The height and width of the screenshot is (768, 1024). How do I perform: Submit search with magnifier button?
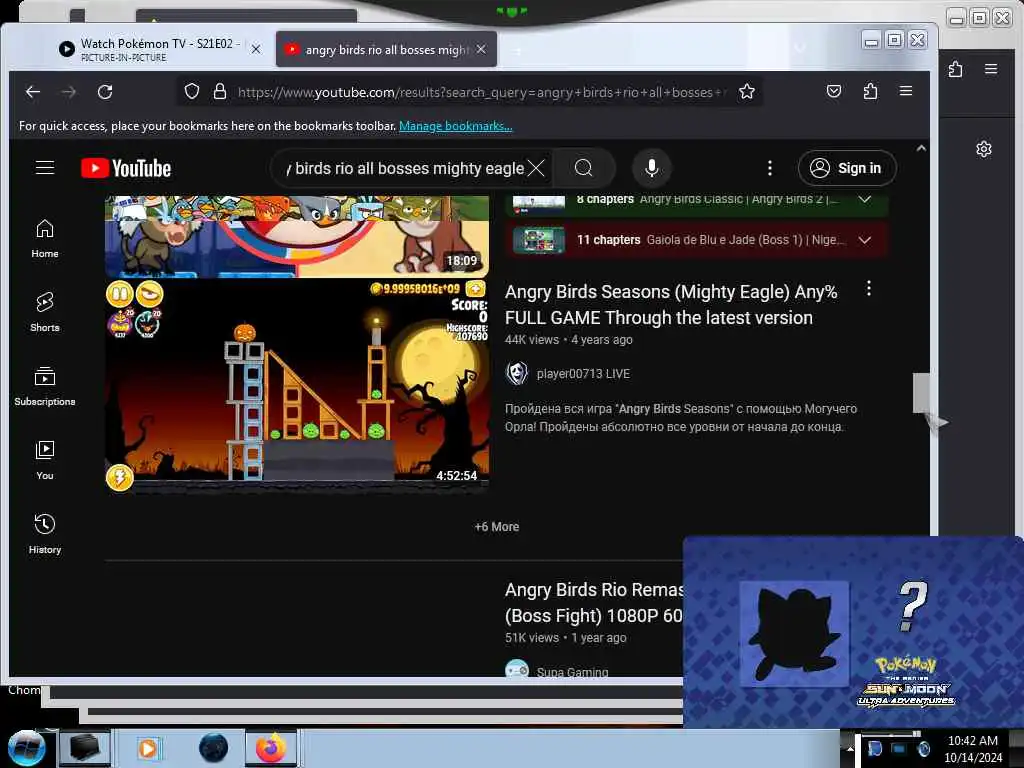coord(584,168)
